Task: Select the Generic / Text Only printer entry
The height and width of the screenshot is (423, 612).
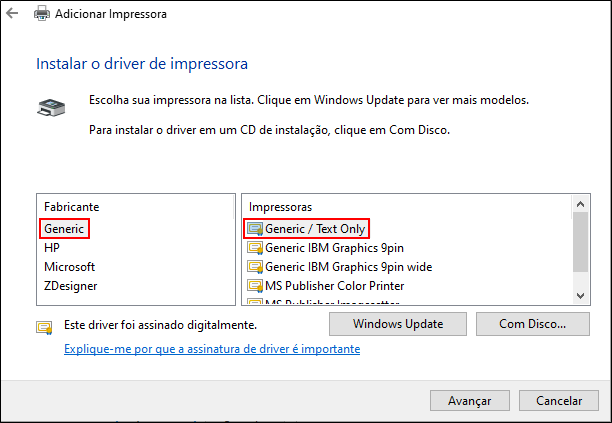Action: pyautogui.click(x=315, y=229)
